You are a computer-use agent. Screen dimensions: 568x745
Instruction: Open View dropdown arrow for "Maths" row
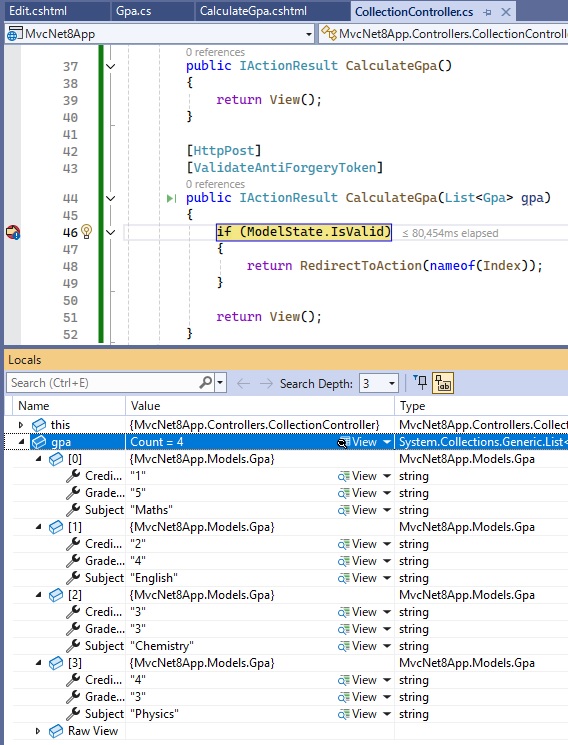pyautogui.click(x=387, y=510)
